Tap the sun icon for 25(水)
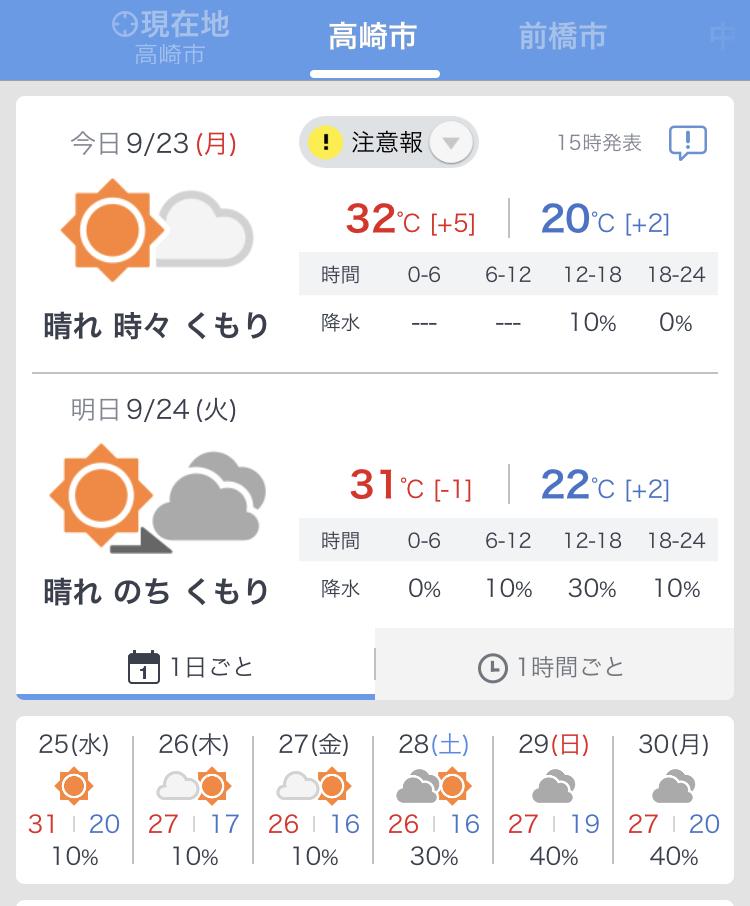750x906 pixels. pos(74,786)
